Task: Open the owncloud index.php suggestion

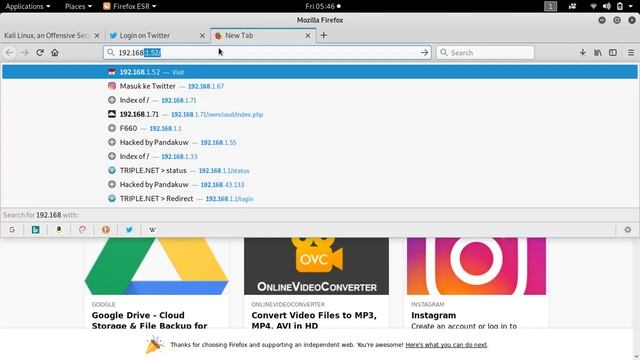Action: click(320, 114)
